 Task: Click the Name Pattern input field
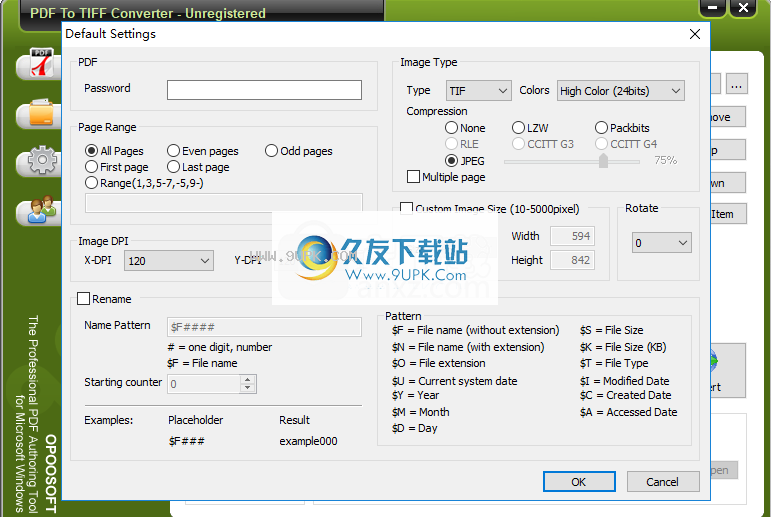[x=264, y=327]
